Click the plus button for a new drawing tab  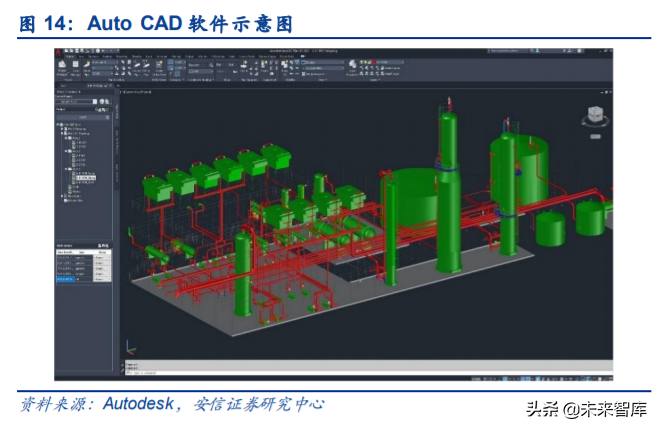point(118,86)
